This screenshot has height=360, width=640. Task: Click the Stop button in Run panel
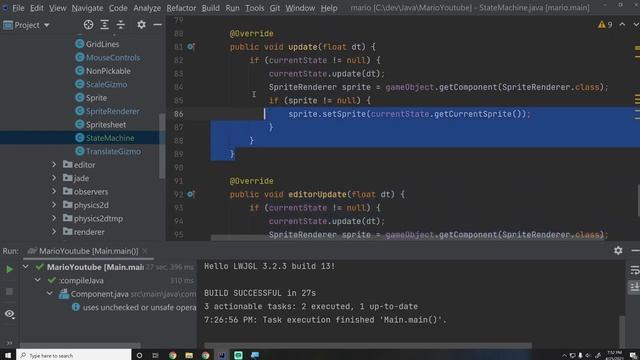click(x=9, y=291)
